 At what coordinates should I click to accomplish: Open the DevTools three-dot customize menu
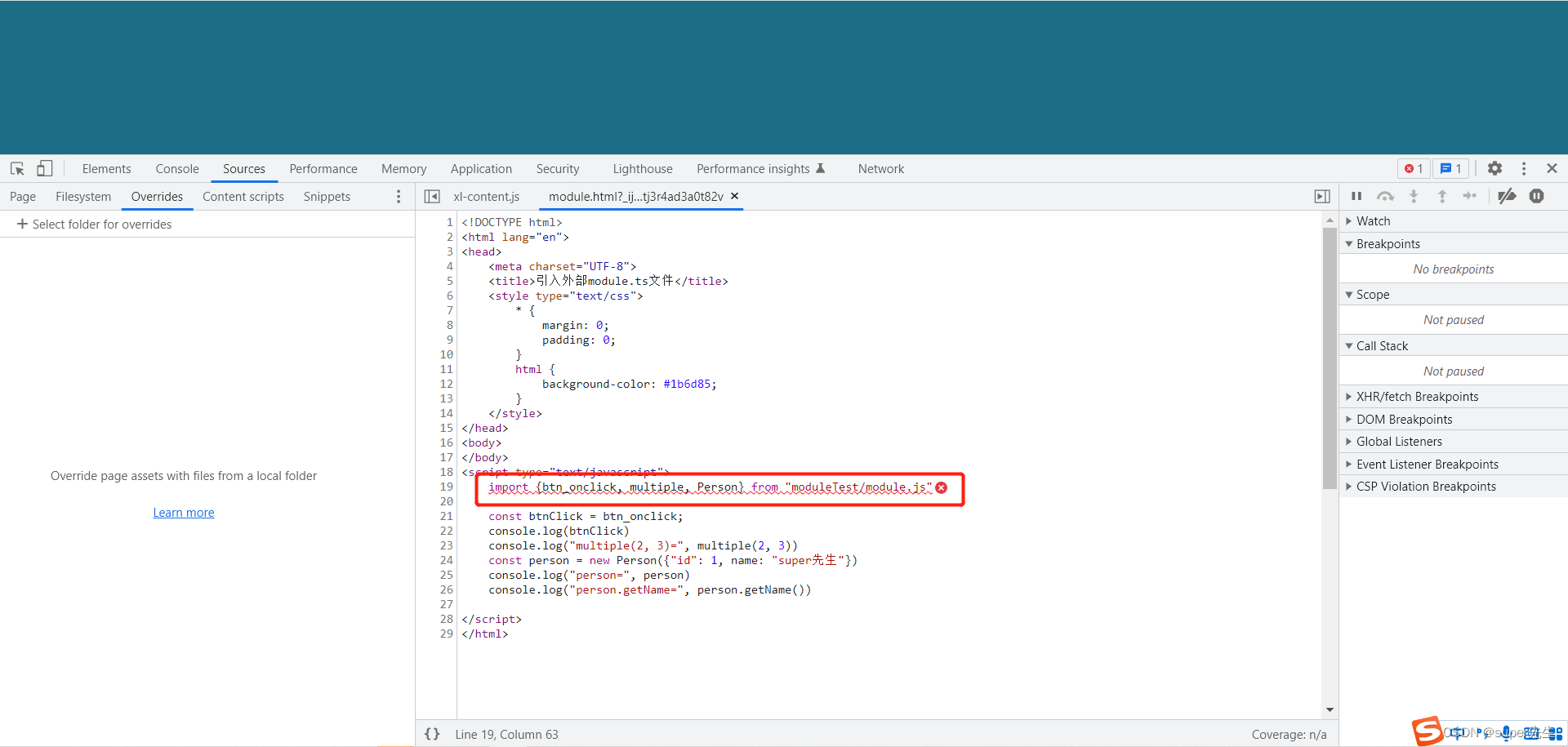(1524, 168)
